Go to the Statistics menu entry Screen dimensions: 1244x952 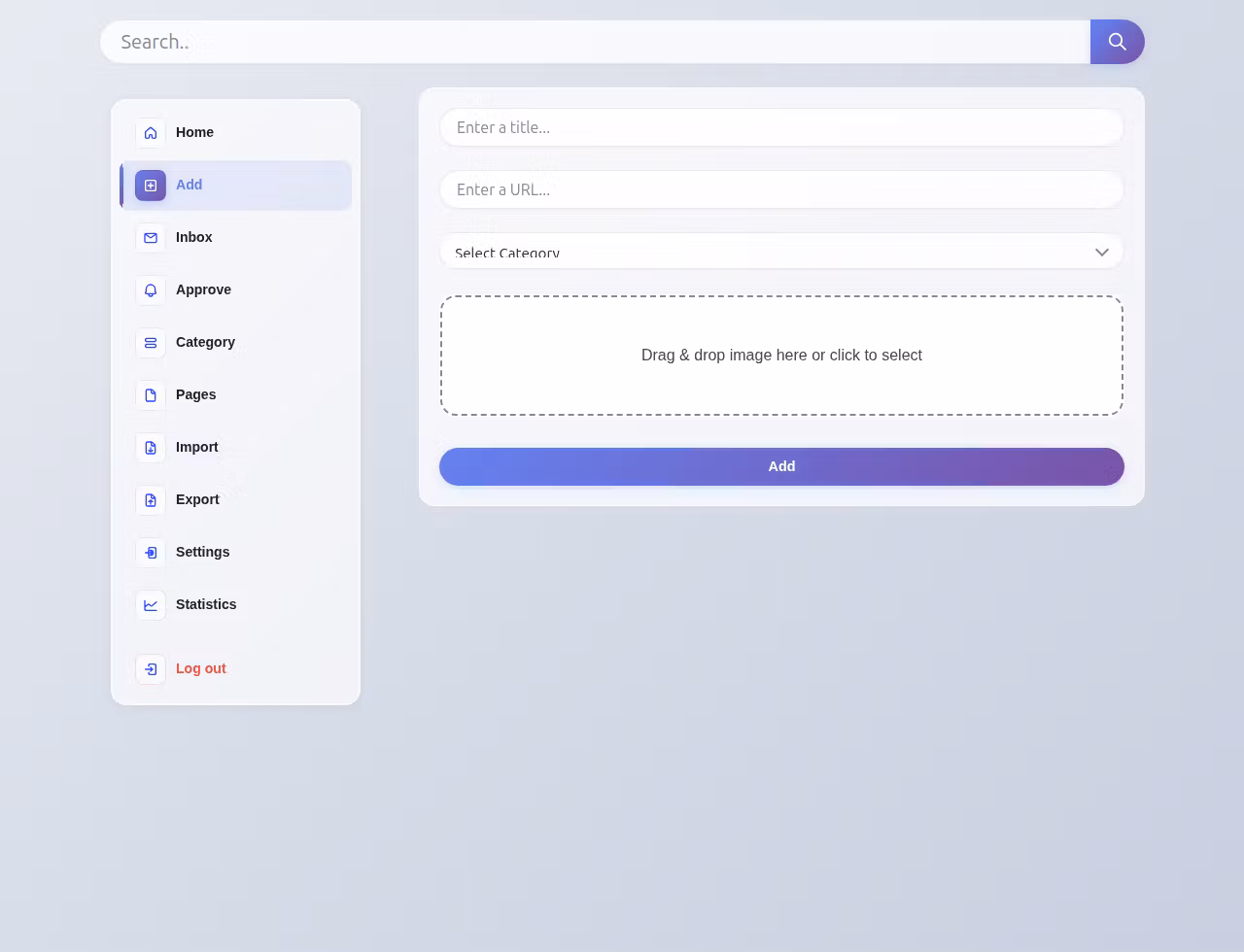(x=236, y=604)
